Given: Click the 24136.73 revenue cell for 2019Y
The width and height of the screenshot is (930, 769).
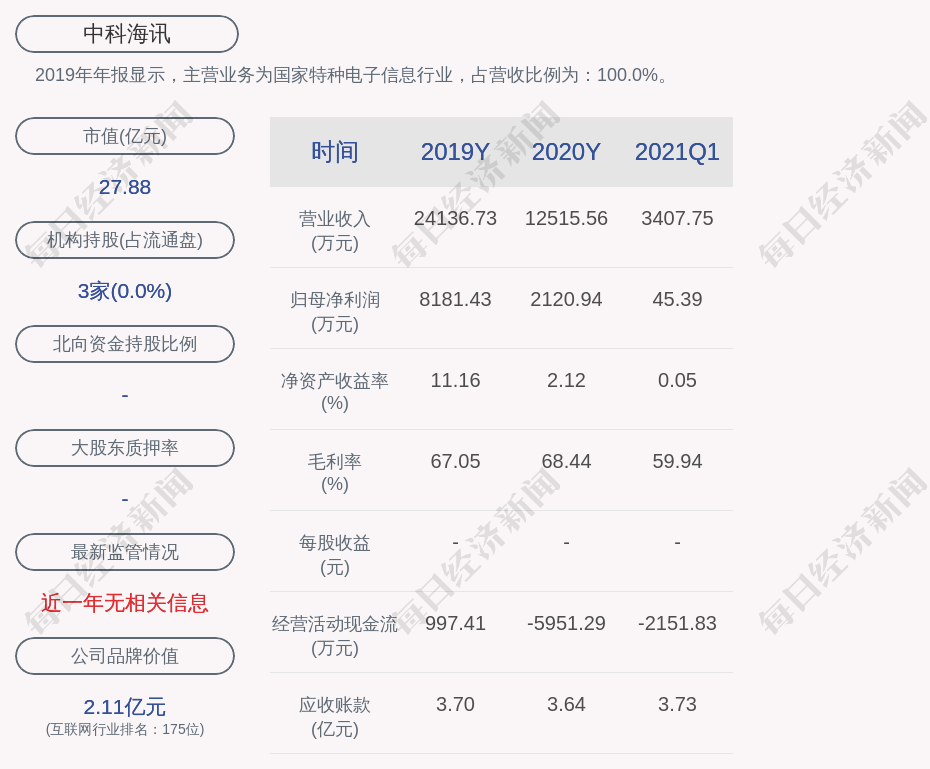Looking at the screenshot, I should tap(455, 218).
